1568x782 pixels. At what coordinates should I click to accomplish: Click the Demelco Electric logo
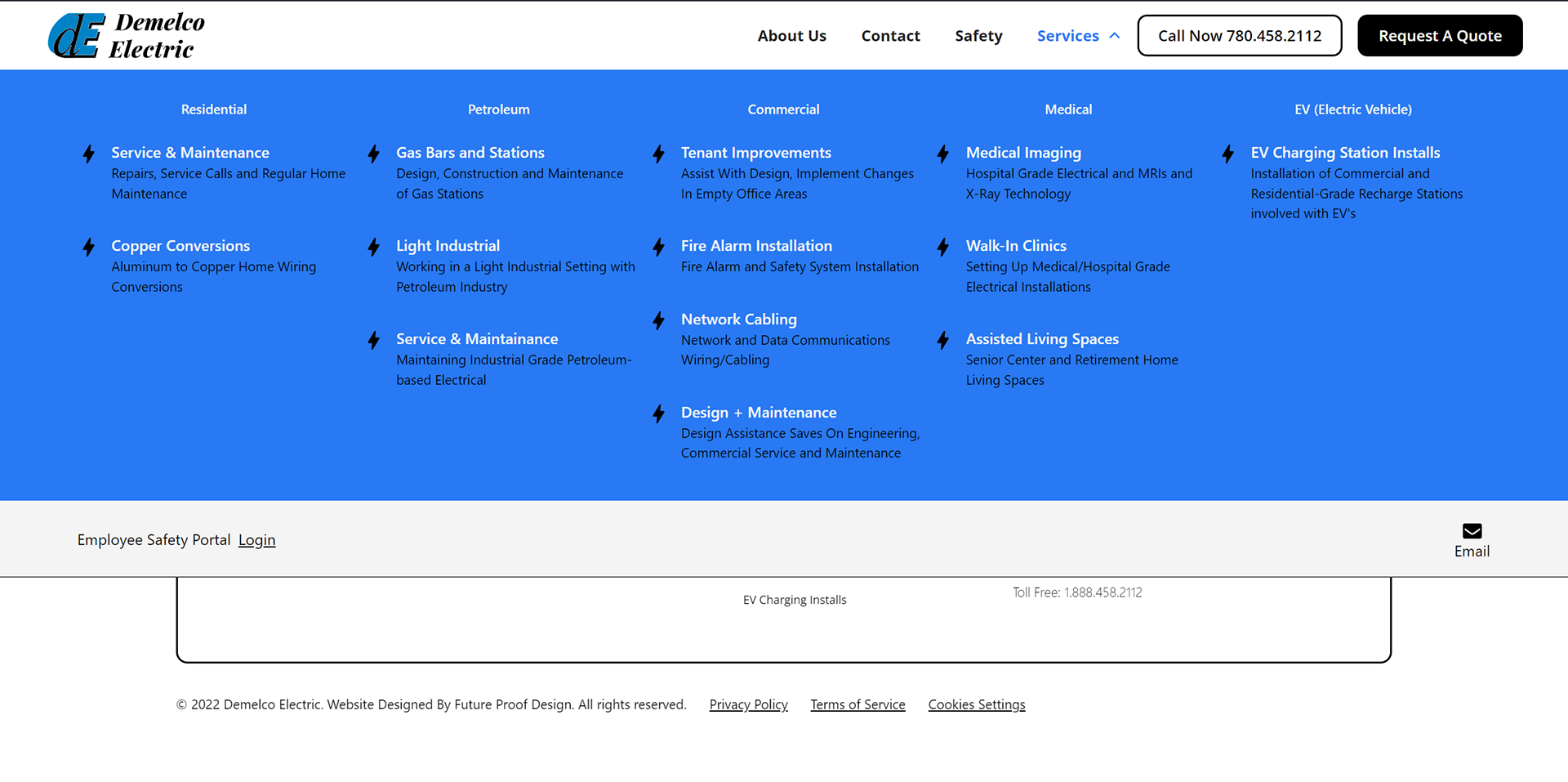point(127,36)
